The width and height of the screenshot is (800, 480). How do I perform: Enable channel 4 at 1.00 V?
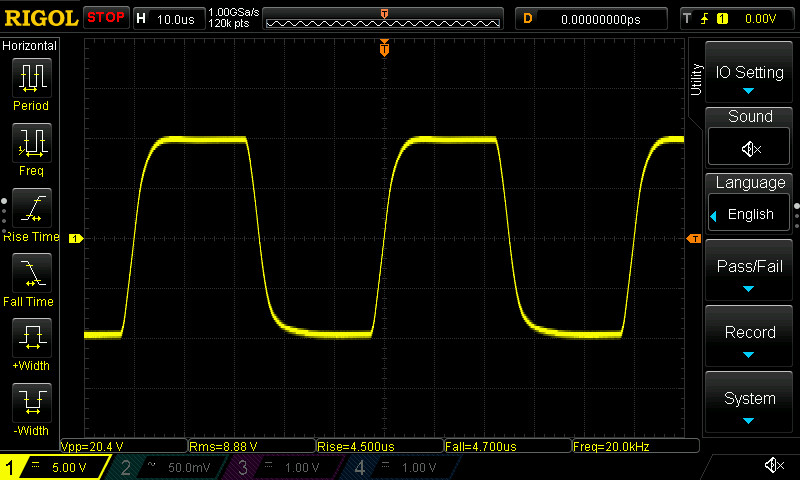click(x=399, y=467)
